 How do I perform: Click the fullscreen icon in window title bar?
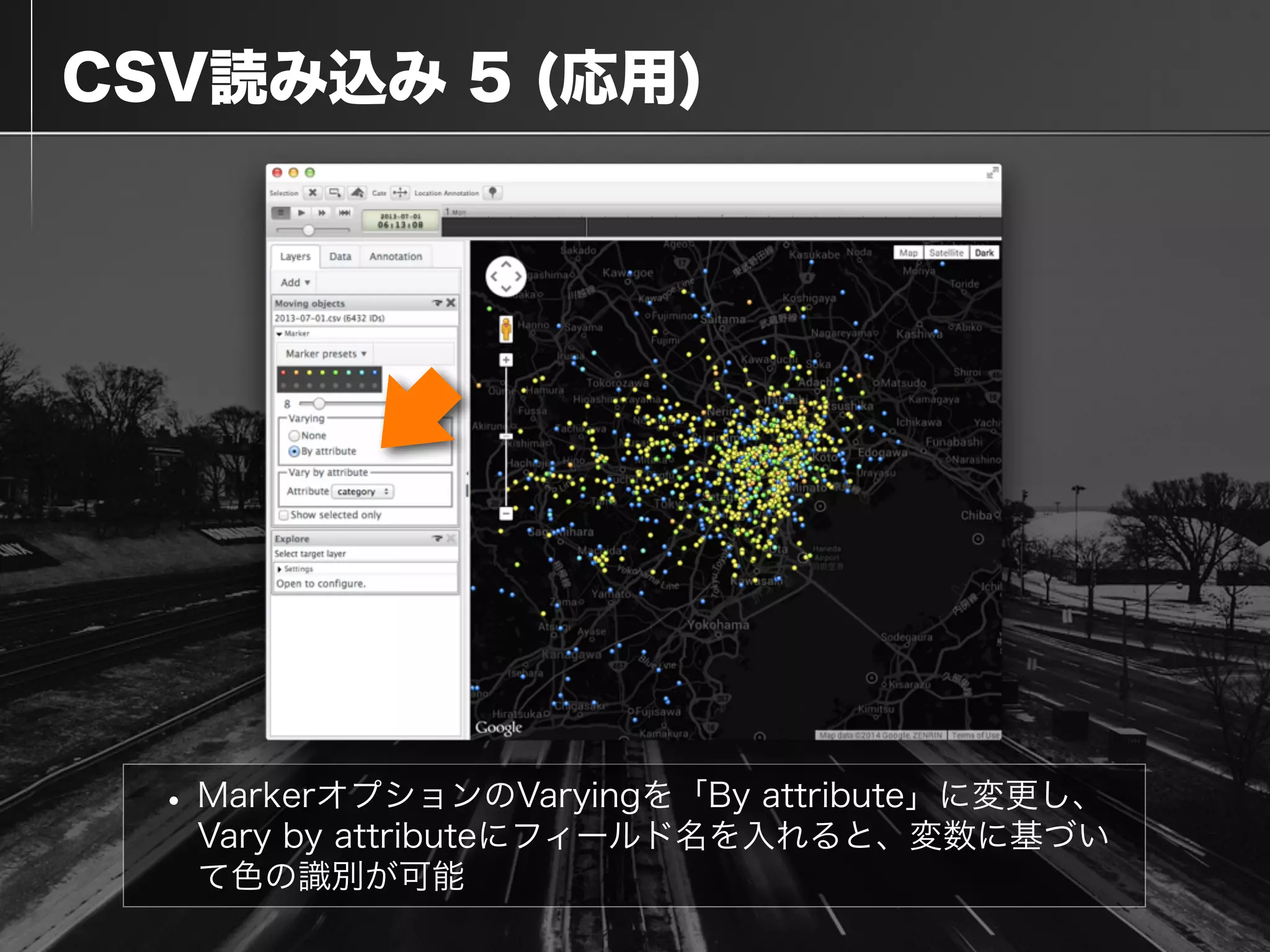(992, 173)
